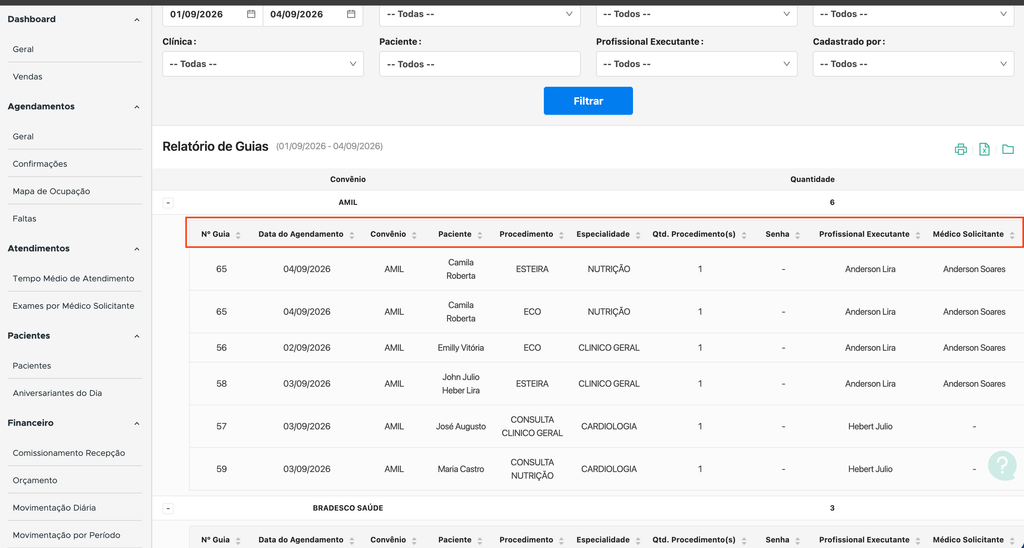The height and width of the screenshot is (548, 1024).
Task: Open the Cadastrado por dropdown
Action: pyautogui.click(x=913, y=64)
